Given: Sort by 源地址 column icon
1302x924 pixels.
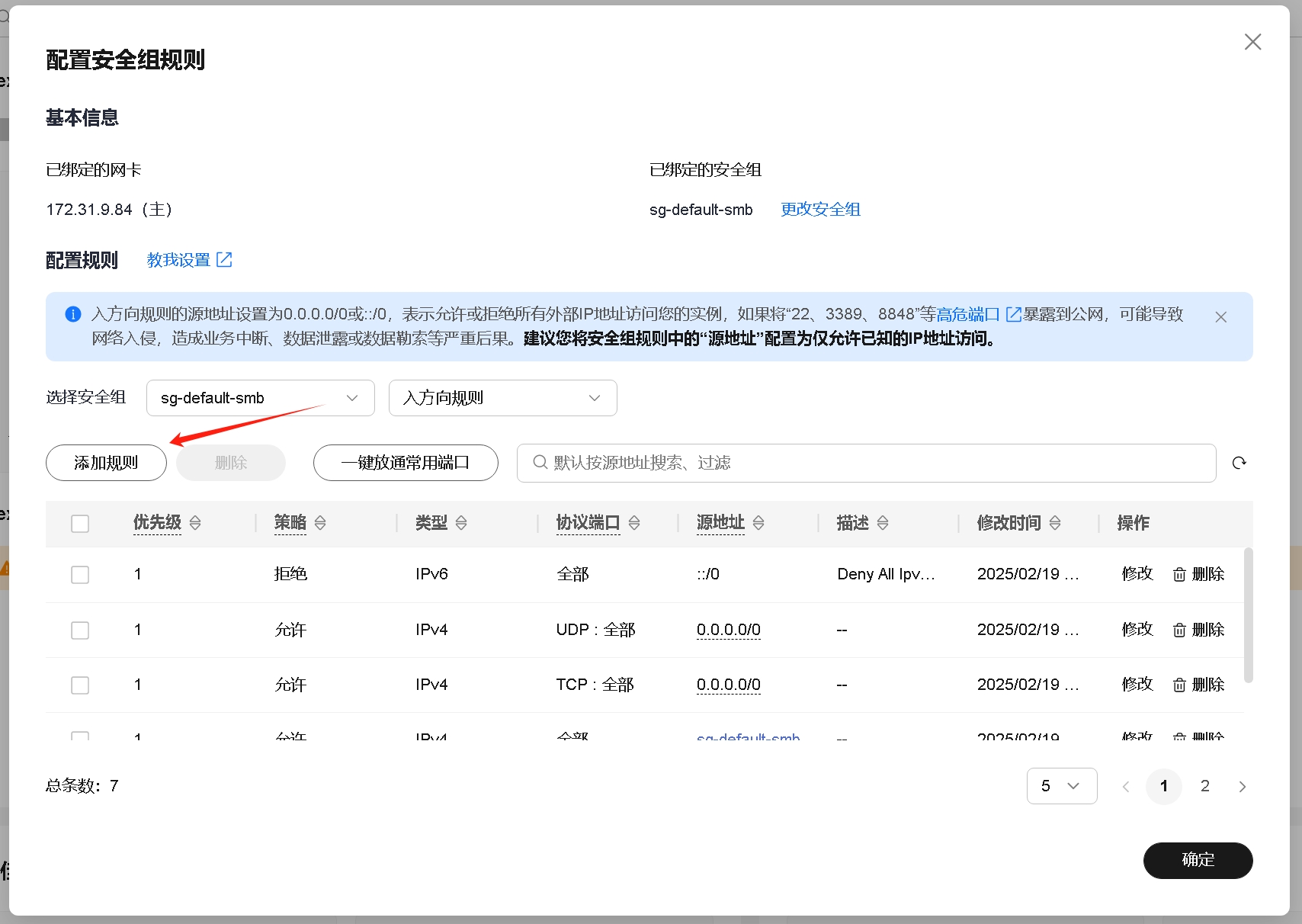Looking at the screenshot, I should click(758, 523).
